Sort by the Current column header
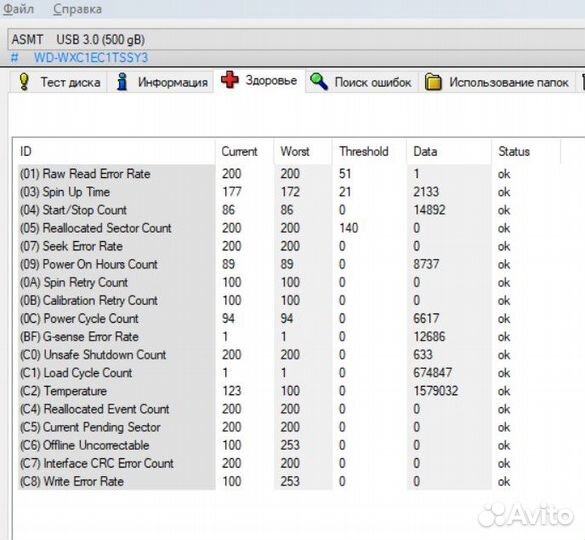The width and height of the screenshot is (585, 540). (x=239, y=152)
